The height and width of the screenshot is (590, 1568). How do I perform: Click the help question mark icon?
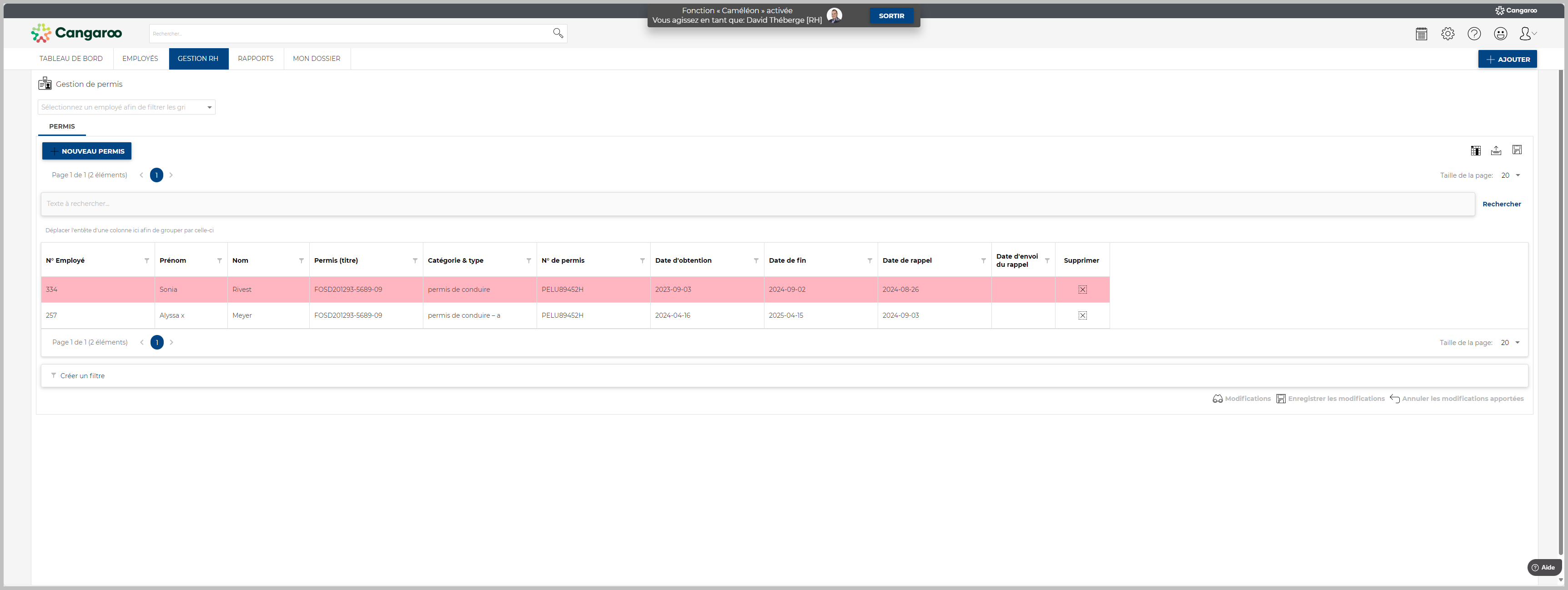1474,34
